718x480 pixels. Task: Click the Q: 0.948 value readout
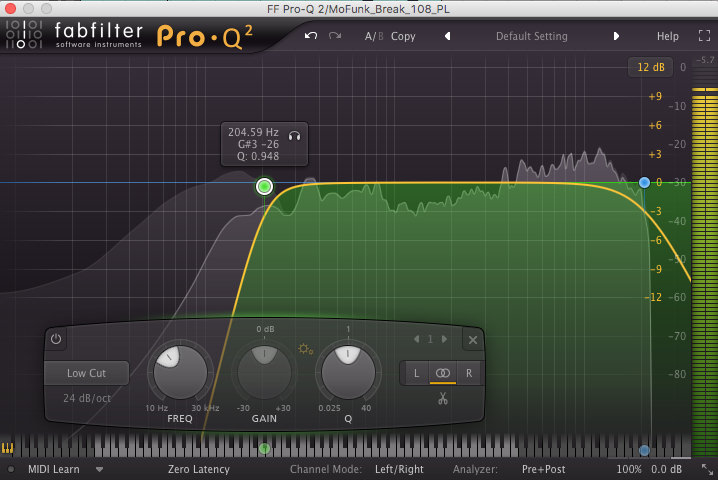click(258, 156)
